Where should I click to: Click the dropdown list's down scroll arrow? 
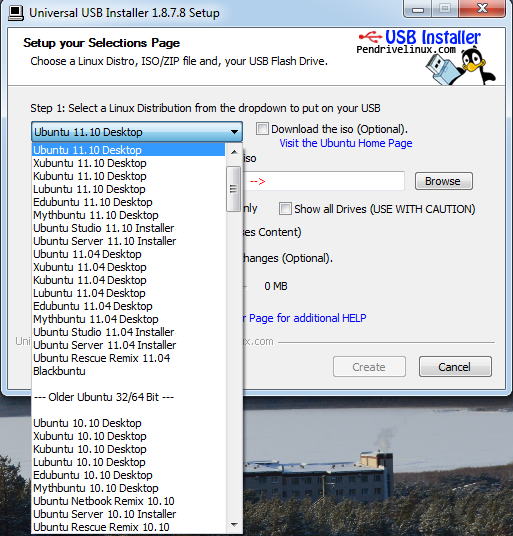[234, 525]
